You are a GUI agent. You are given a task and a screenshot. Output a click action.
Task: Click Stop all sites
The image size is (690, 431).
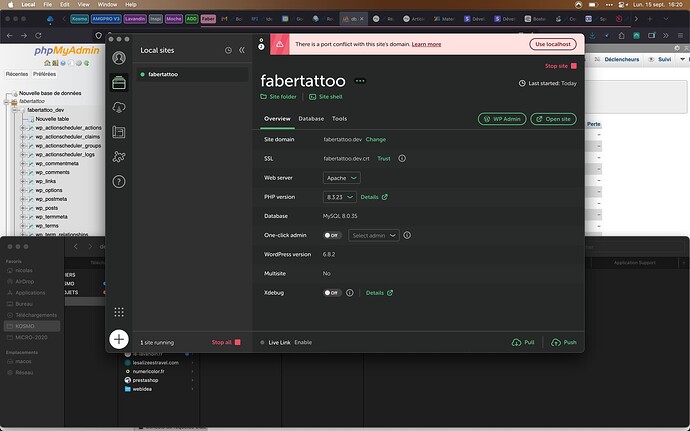tap(226, 342)
